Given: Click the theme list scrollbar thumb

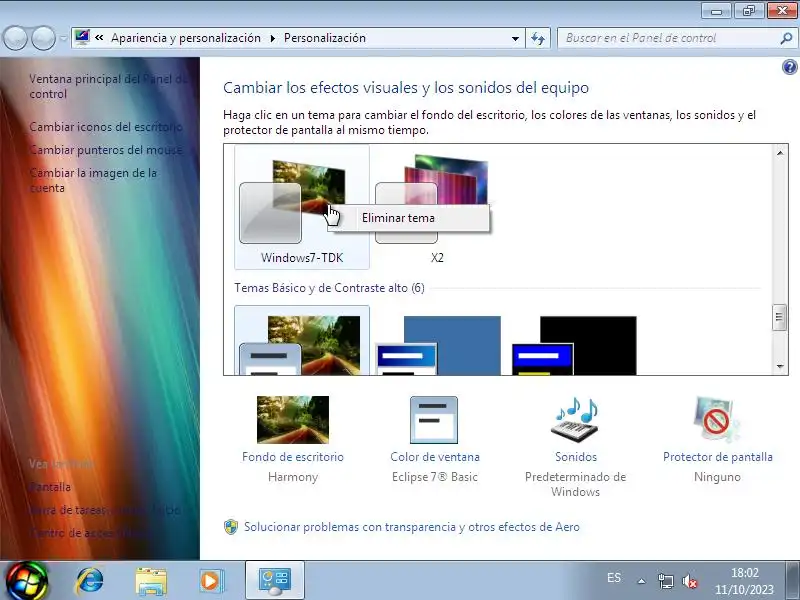Looking at the screenshot, I should click(780, 317).
